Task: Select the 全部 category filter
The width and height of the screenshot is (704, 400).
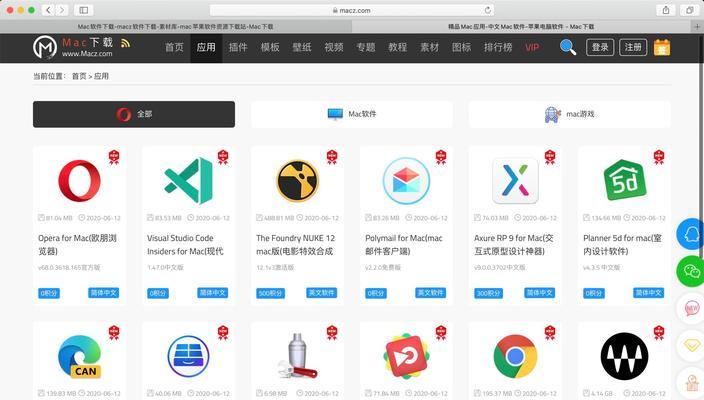Action: pos(134,114)
